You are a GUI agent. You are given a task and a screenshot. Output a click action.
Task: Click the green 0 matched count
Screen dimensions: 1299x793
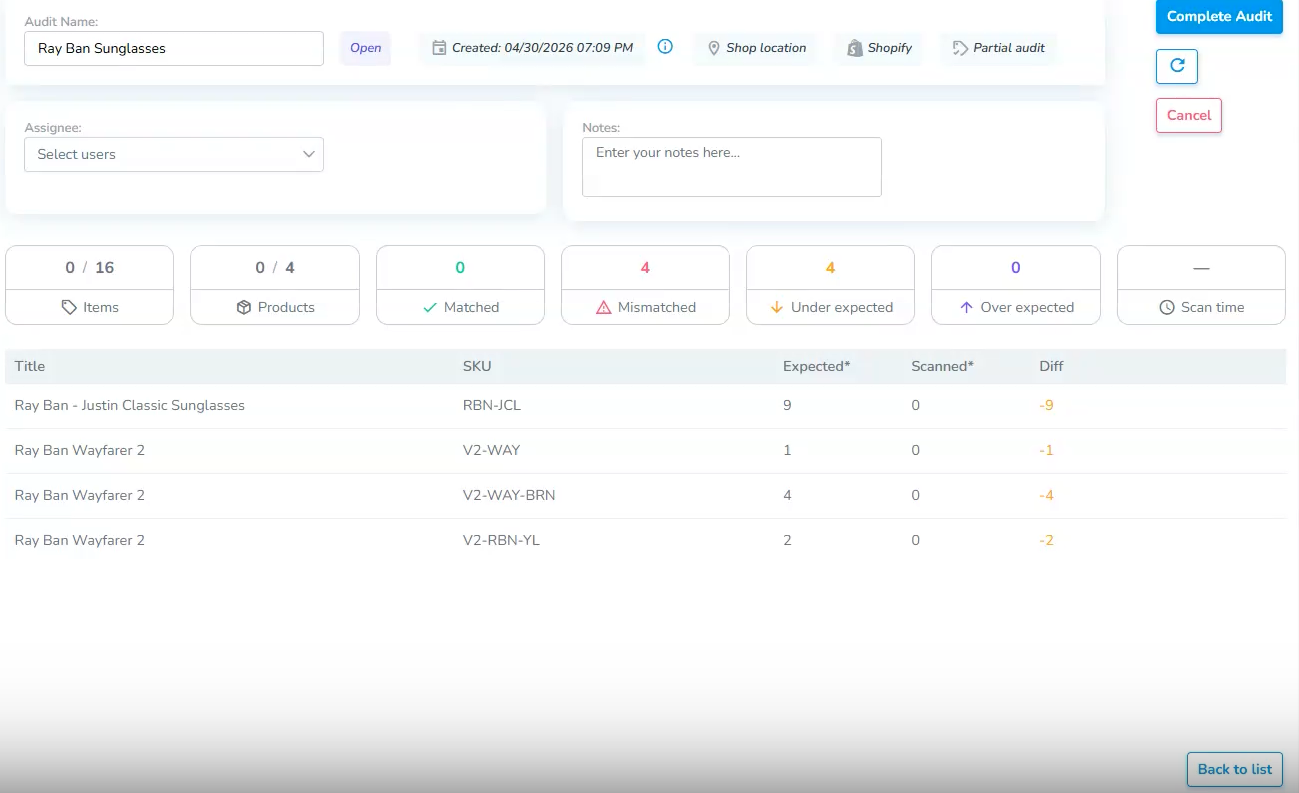pyautogui.click(x=460, y=267)
